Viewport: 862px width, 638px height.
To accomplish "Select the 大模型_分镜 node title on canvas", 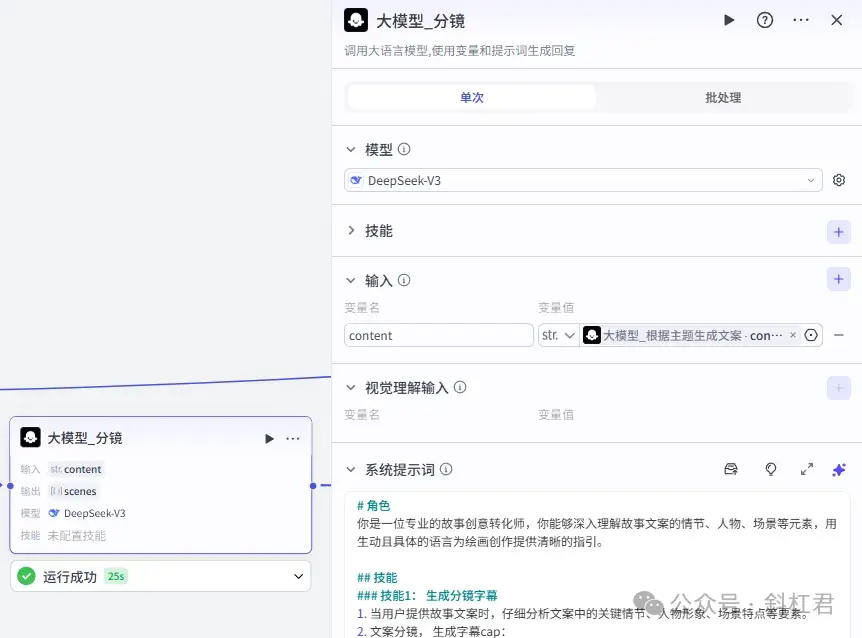I will pyautogui.click(x=85, y=438).
